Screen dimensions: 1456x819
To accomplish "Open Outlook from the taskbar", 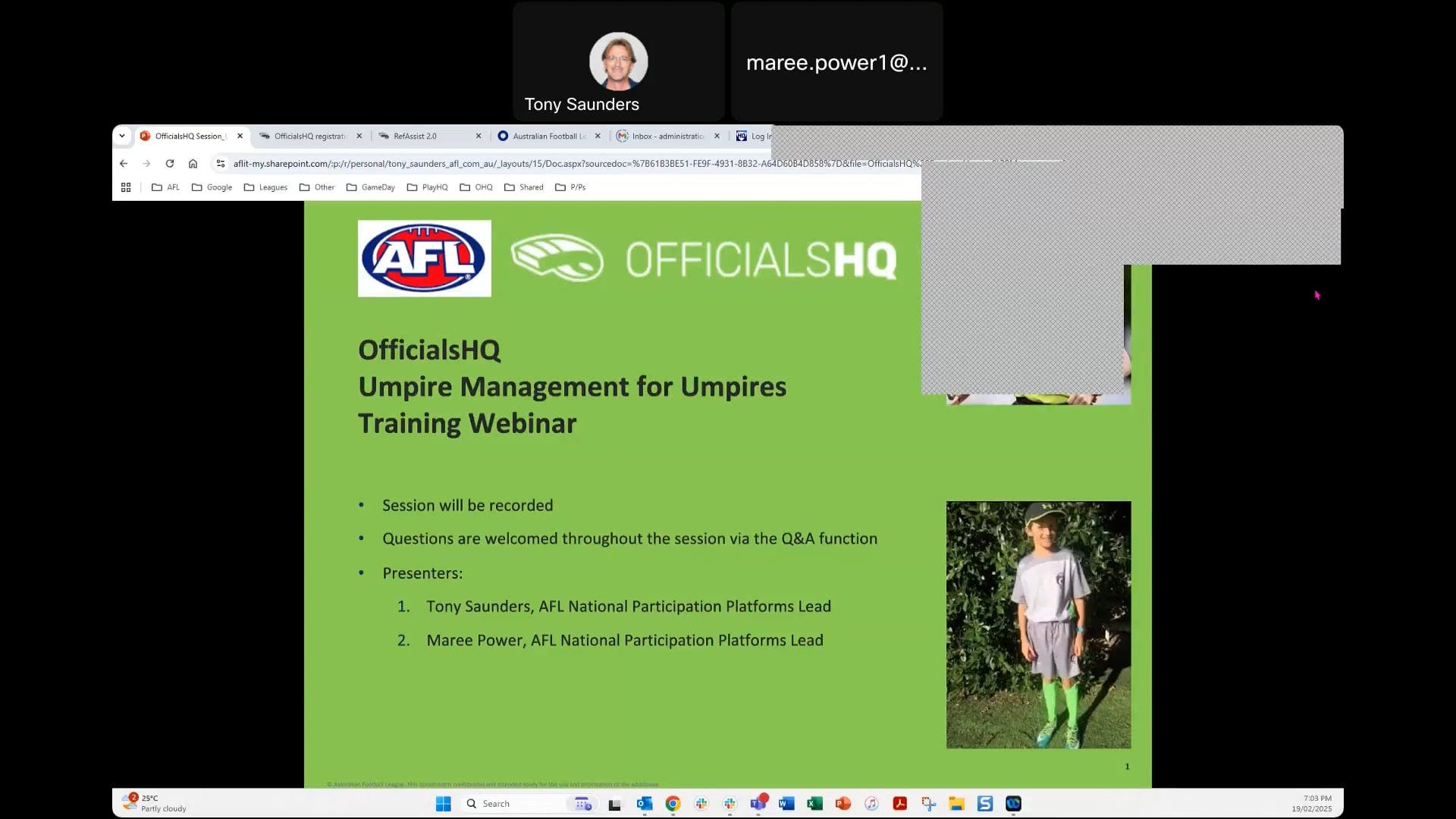I will pyautogui.click(x=645, y=804).
